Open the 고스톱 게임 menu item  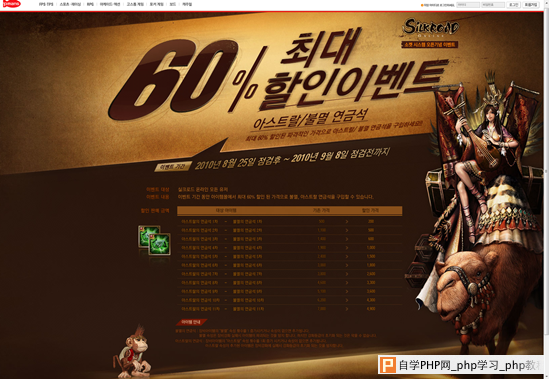click(x=135, y=5)
